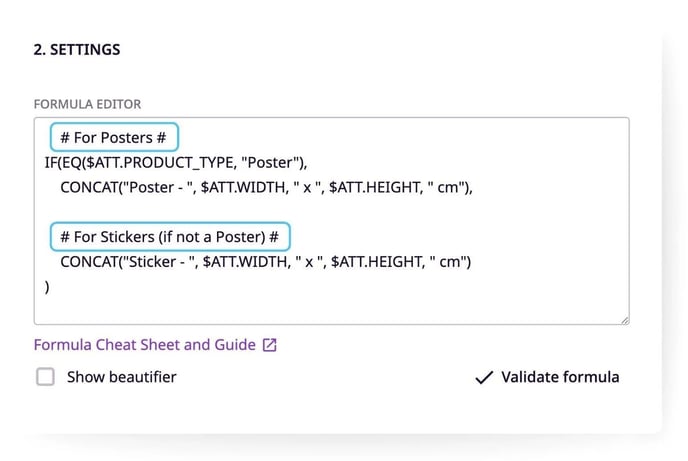Image resolution: width=688 pixels, height=461 pixels.
Task: Click the CONCAT("Poster - " formula line
Action: (x=266, y=187)
